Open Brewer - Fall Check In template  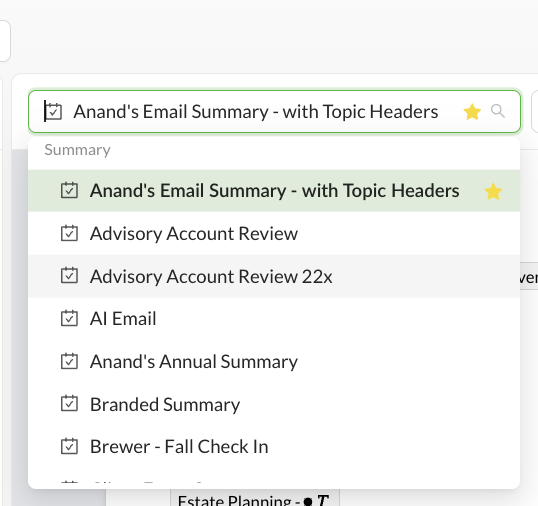[x=274, y=447]
